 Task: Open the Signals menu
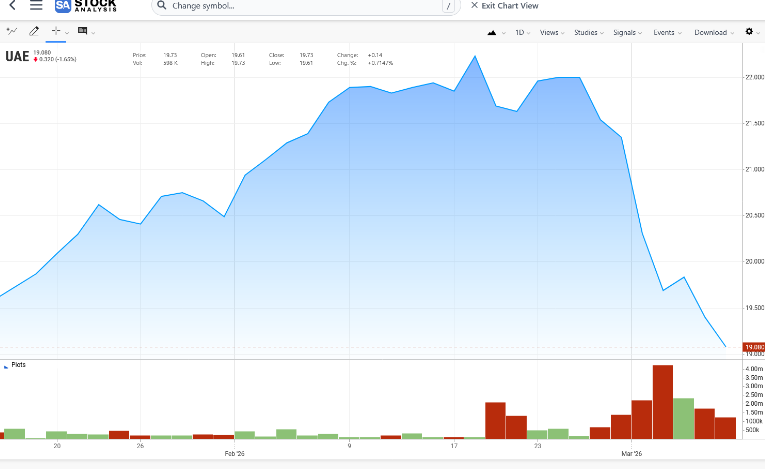[x=627, y=33]
